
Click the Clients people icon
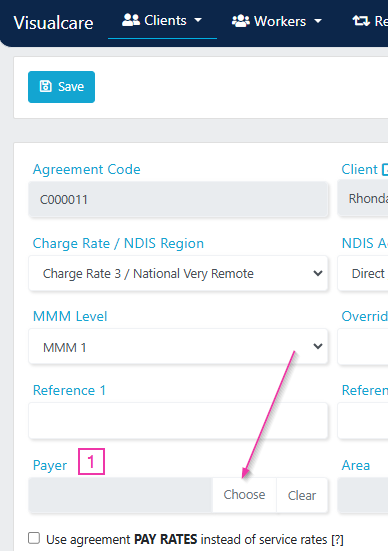[x=131, y=20]
